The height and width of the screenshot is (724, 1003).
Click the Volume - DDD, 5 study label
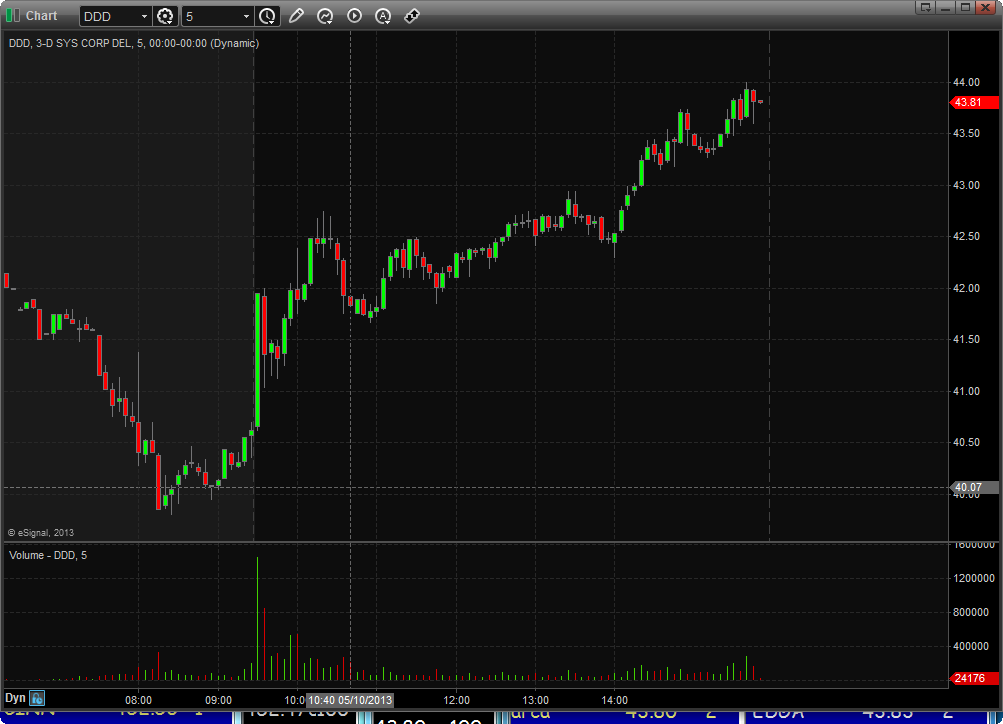pyautogui.click(x=48, y=555)
